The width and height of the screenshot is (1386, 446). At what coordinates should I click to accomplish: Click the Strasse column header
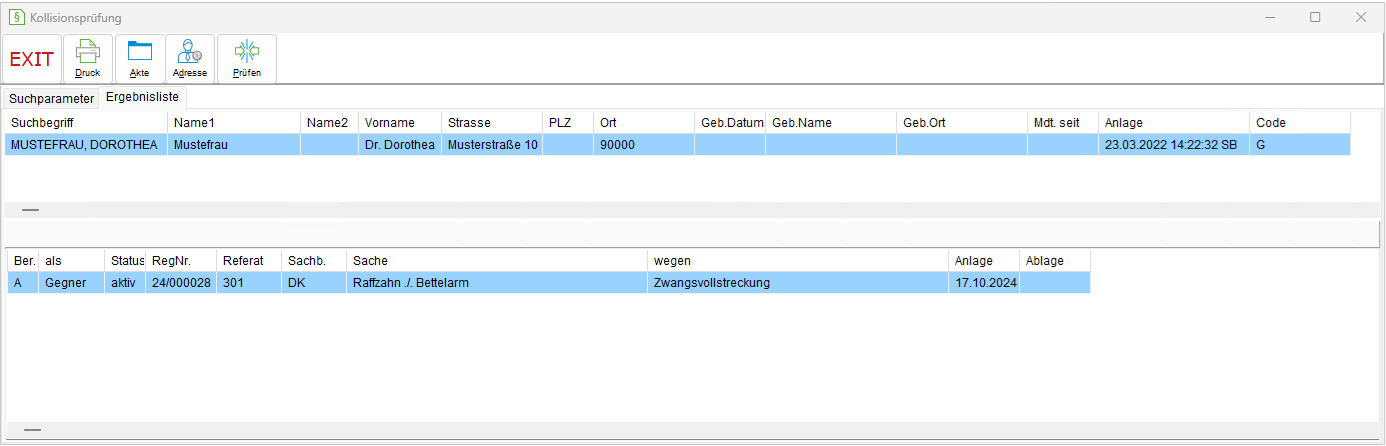pyautogui.click(x=493, y=123)
